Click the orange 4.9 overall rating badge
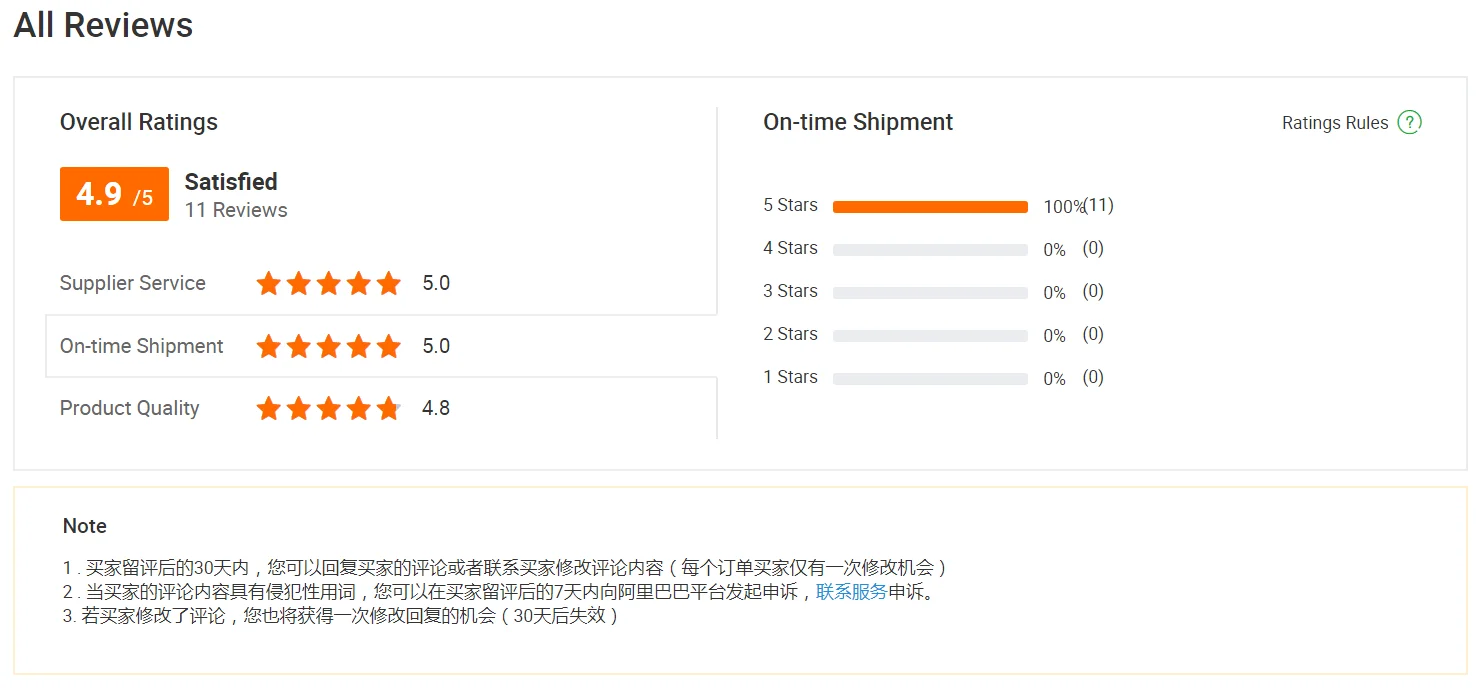1476x689 pixels. 113,194
